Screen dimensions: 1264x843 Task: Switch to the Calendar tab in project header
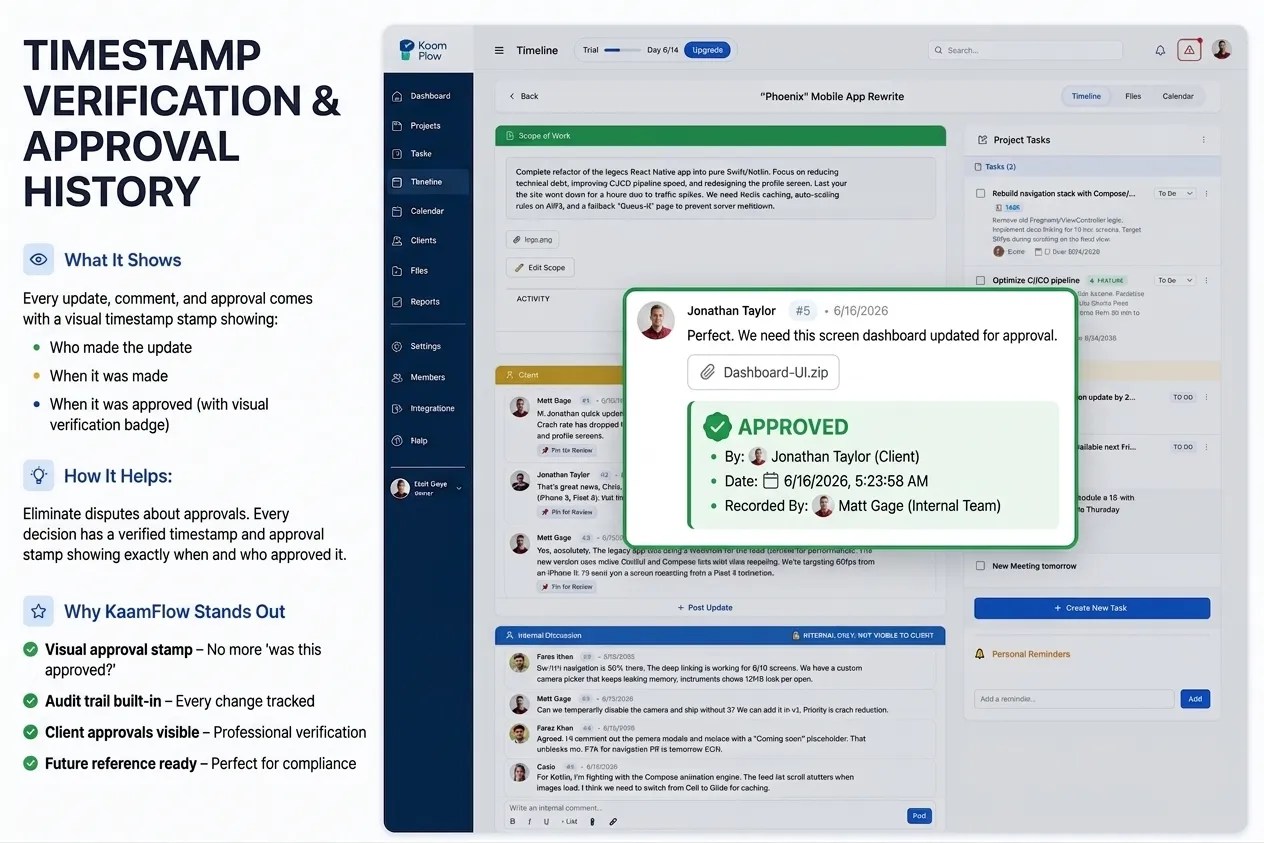click(1178, 97)
